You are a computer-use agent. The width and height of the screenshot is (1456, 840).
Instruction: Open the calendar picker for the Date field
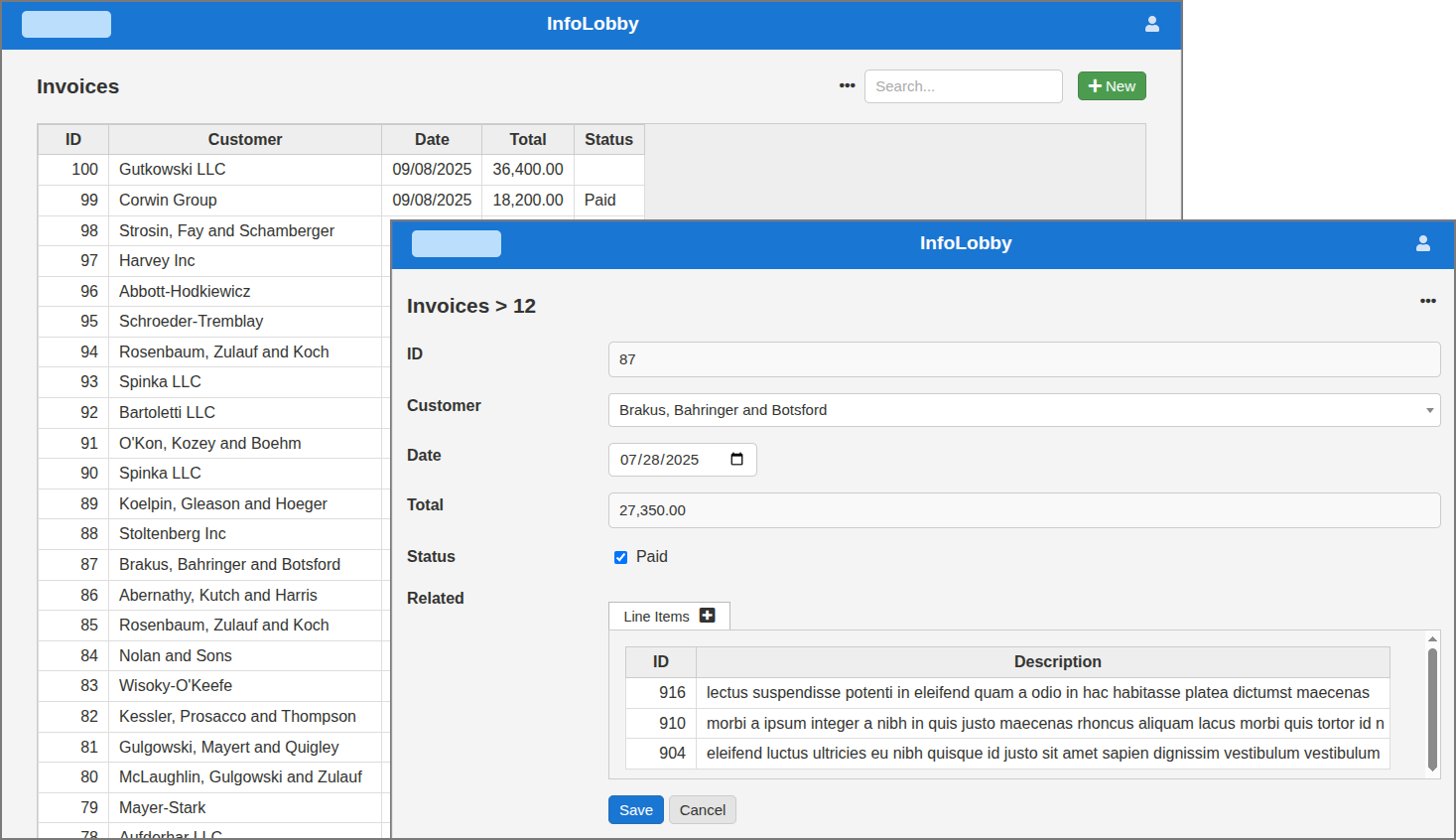(736, 459)
